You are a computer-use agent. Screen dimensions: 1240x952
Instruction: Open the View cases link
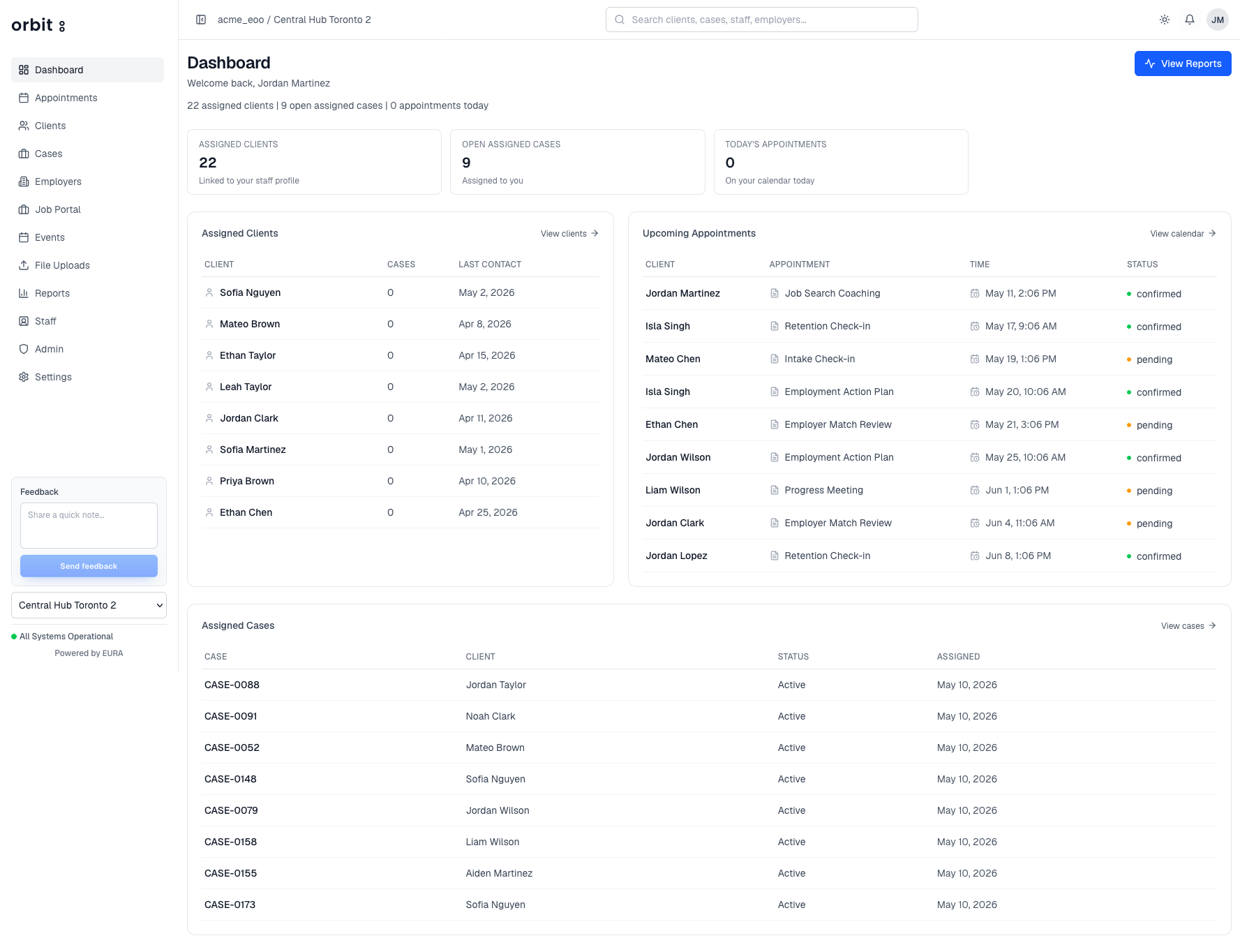tap(1188, 625)
